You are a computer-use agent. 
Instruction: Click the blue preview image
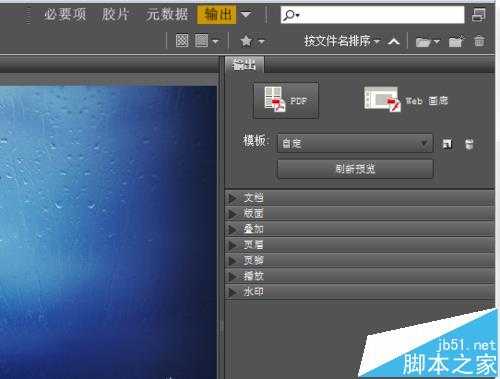[x=108, y=232]
